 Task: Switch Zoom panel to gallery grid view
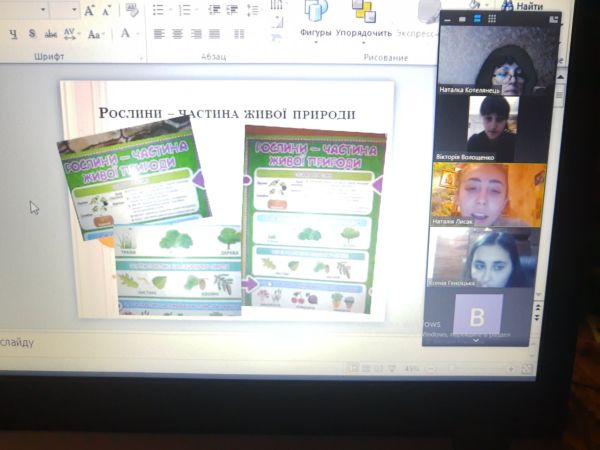(x=491, y=19)
